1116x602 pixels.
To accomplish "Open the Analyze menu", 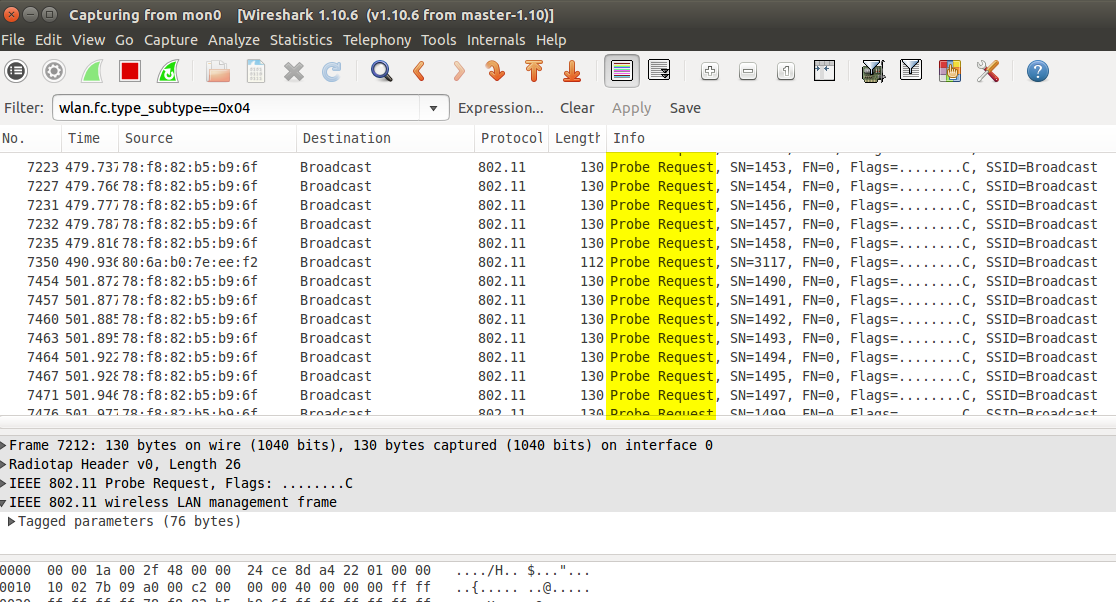I will click(233, 40).
